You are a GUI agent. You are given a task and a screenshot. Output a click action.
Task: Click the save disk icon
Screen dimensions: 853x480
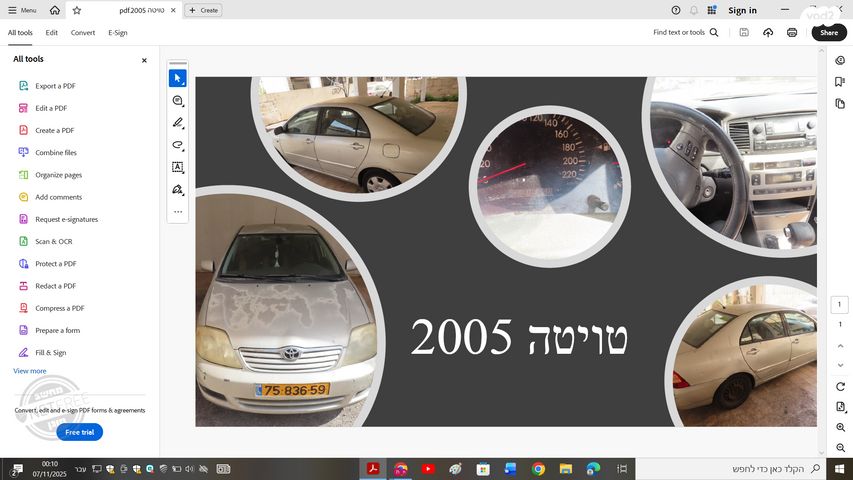point(744,33)
